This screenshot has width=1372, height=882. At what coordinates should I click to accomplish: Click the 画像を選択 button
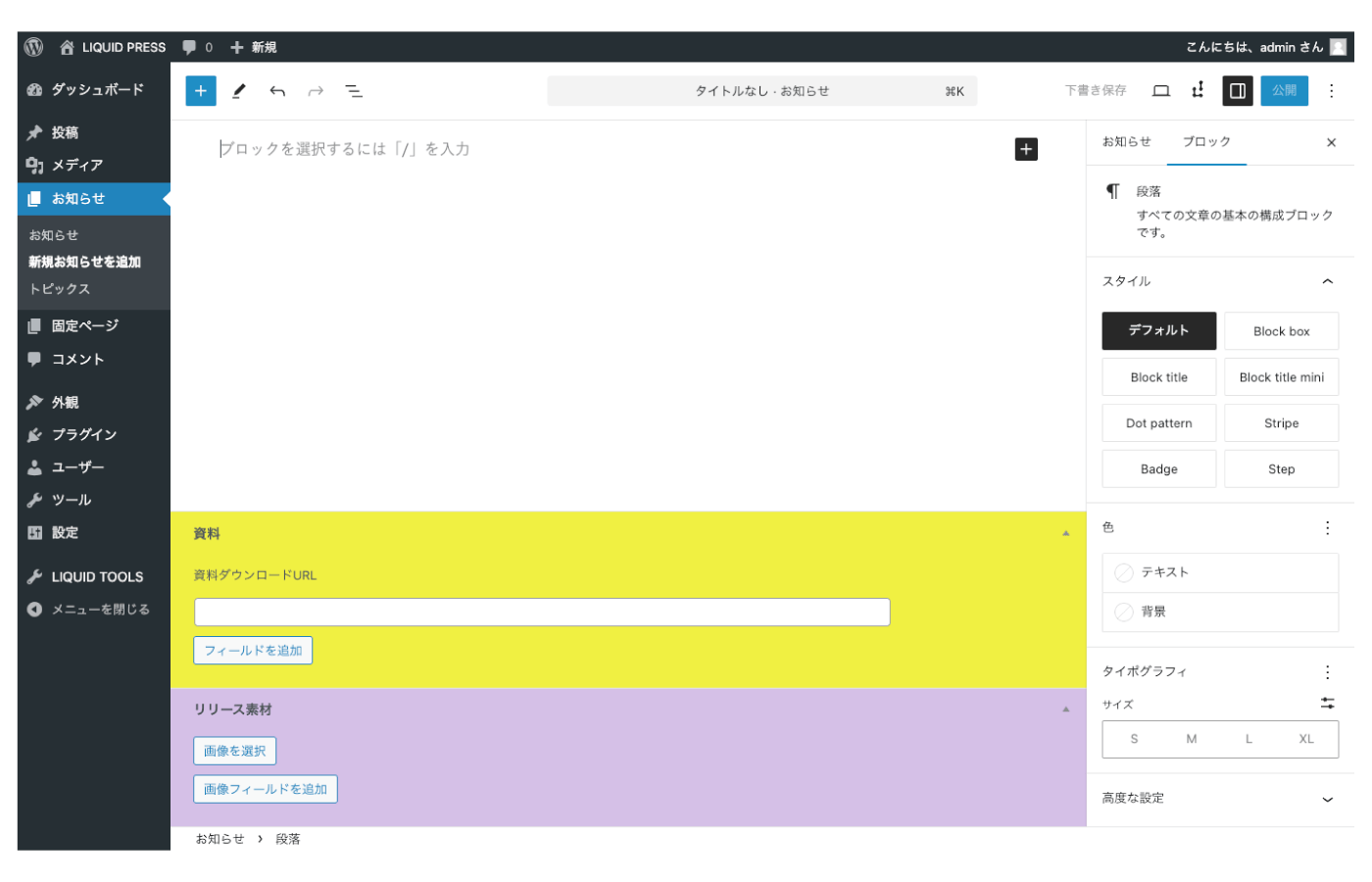pyautogui.click(x=235, y=752)
